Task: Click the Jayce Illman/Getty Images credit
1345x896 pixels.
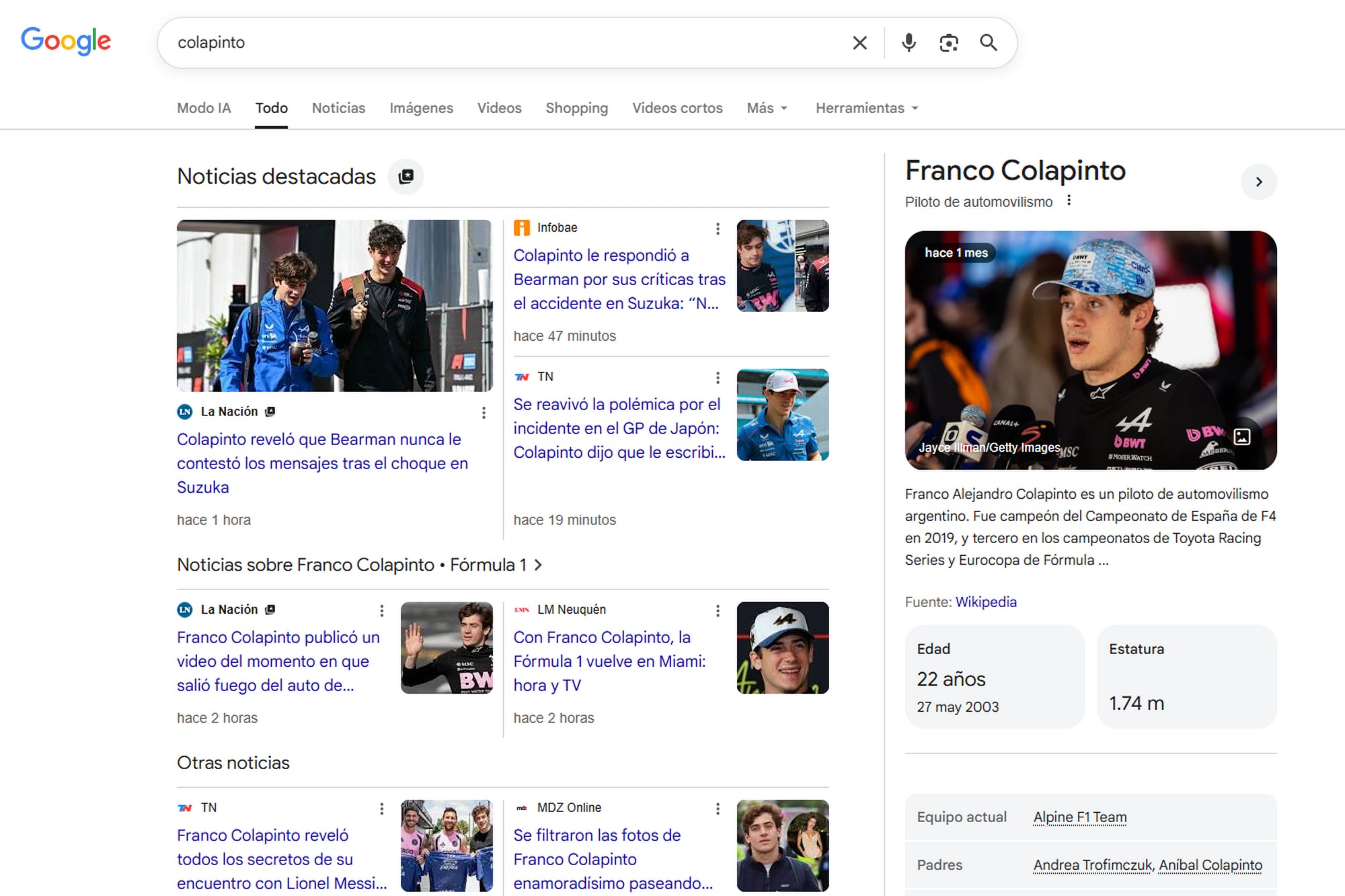Action: [989, 448]
